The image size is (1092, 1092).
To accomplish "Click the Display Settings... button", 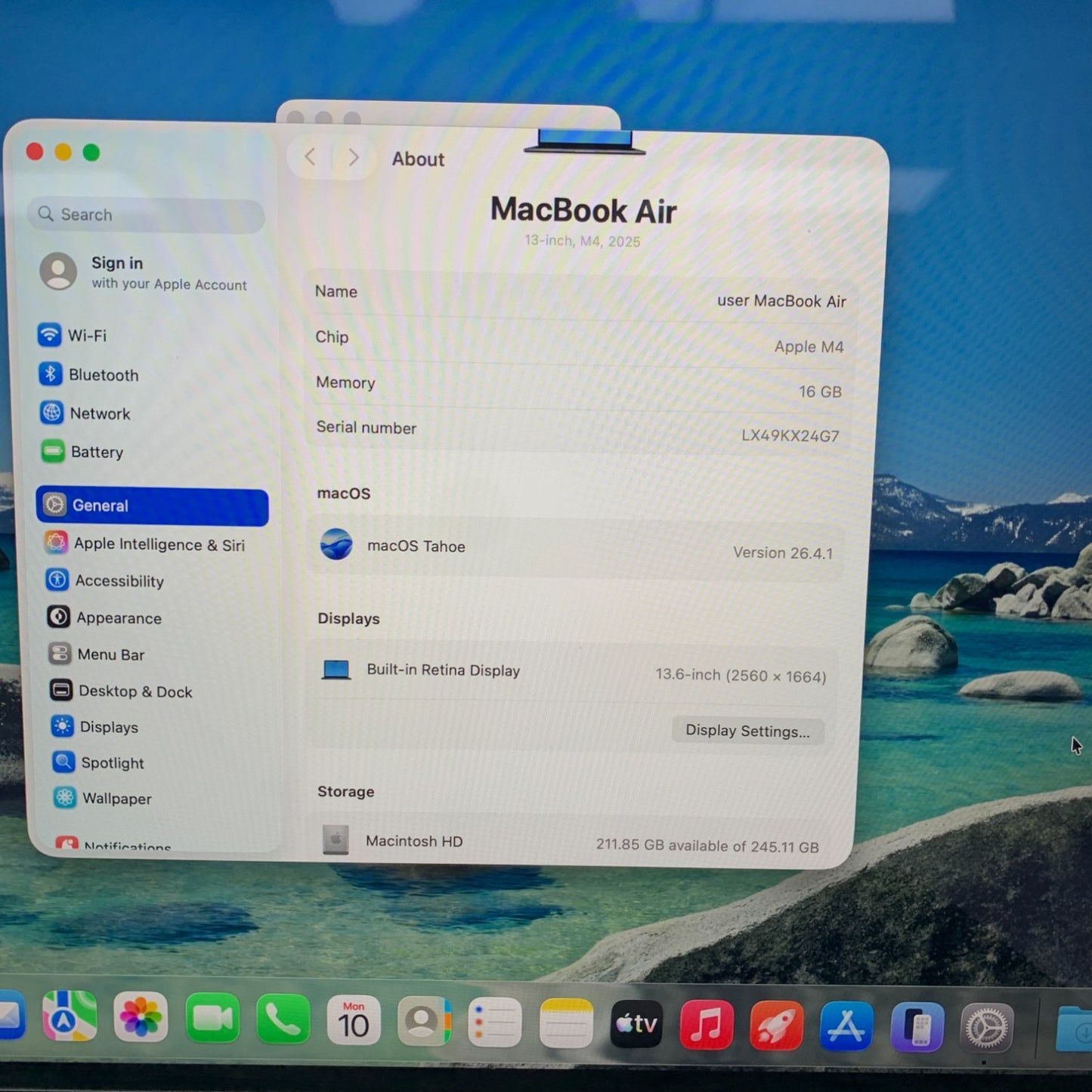I will pyautogui.click(x=747, y=731).
